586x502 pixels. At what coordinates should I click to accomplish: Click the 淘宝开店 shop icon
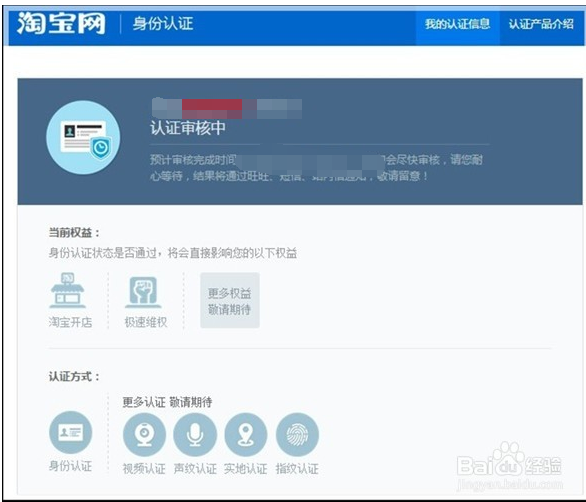pos(67,290)
